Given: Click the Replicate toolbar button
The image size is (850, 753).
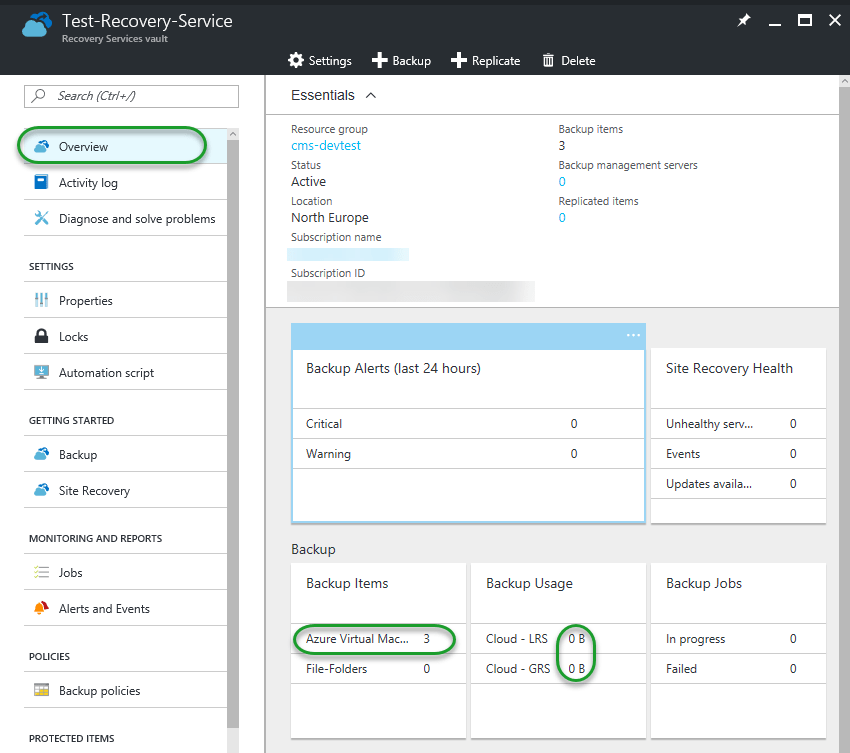Looking at the screenshot, I should click(x=486, y=60).
